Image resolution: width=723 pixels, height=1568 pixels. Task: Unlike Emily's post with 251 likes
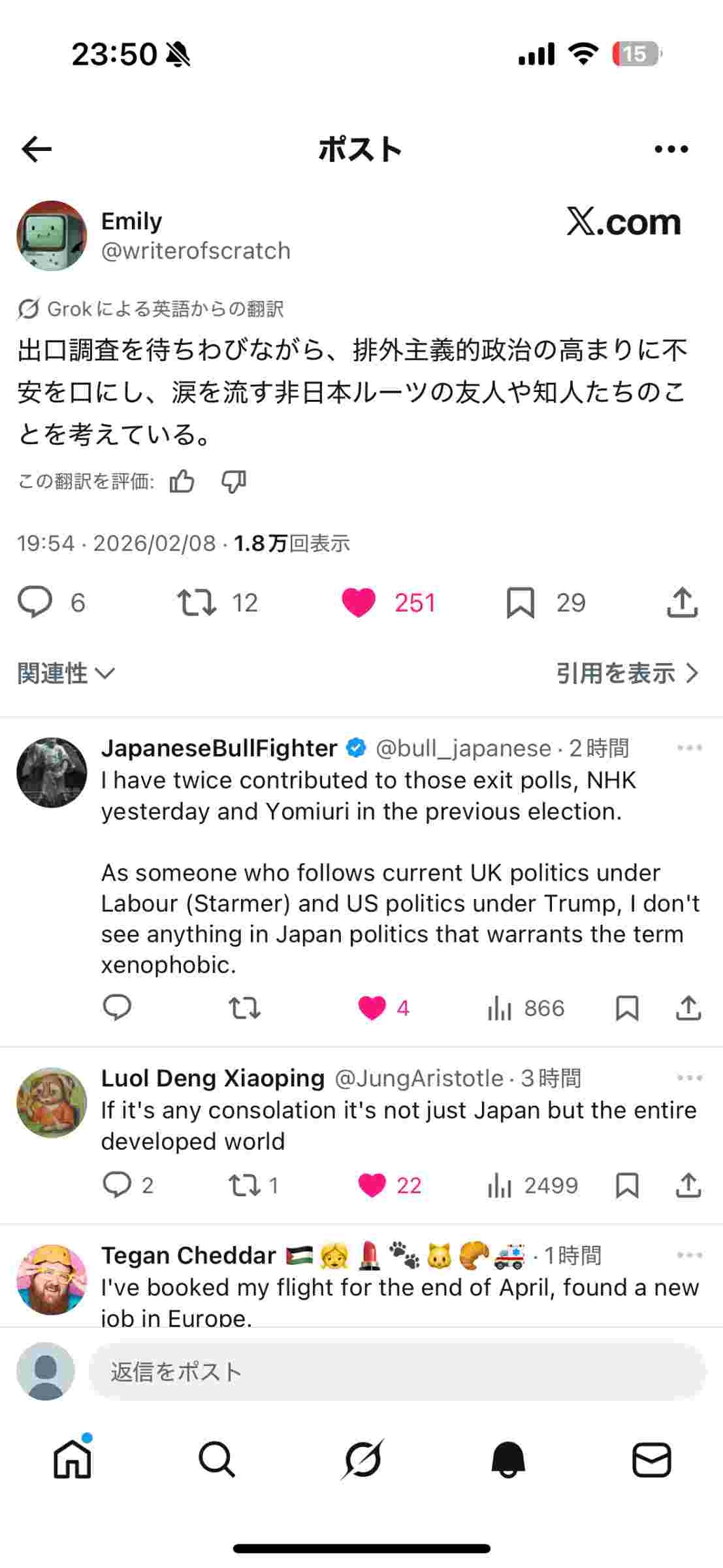click(x=359, y=602)
